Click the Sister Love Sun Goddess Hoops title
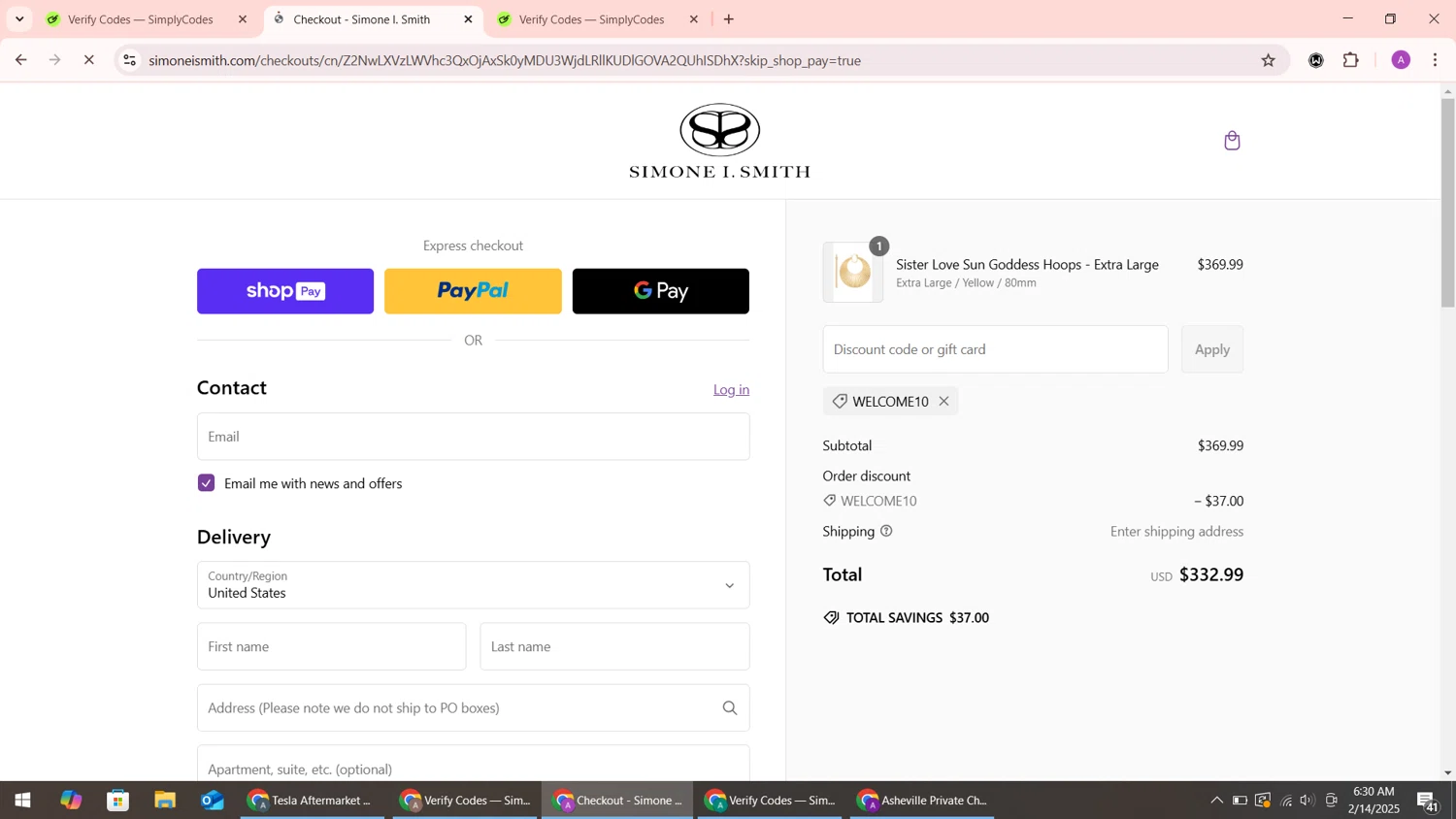This screenshot has width=1456, height=819. click(x=1027, y=264)
